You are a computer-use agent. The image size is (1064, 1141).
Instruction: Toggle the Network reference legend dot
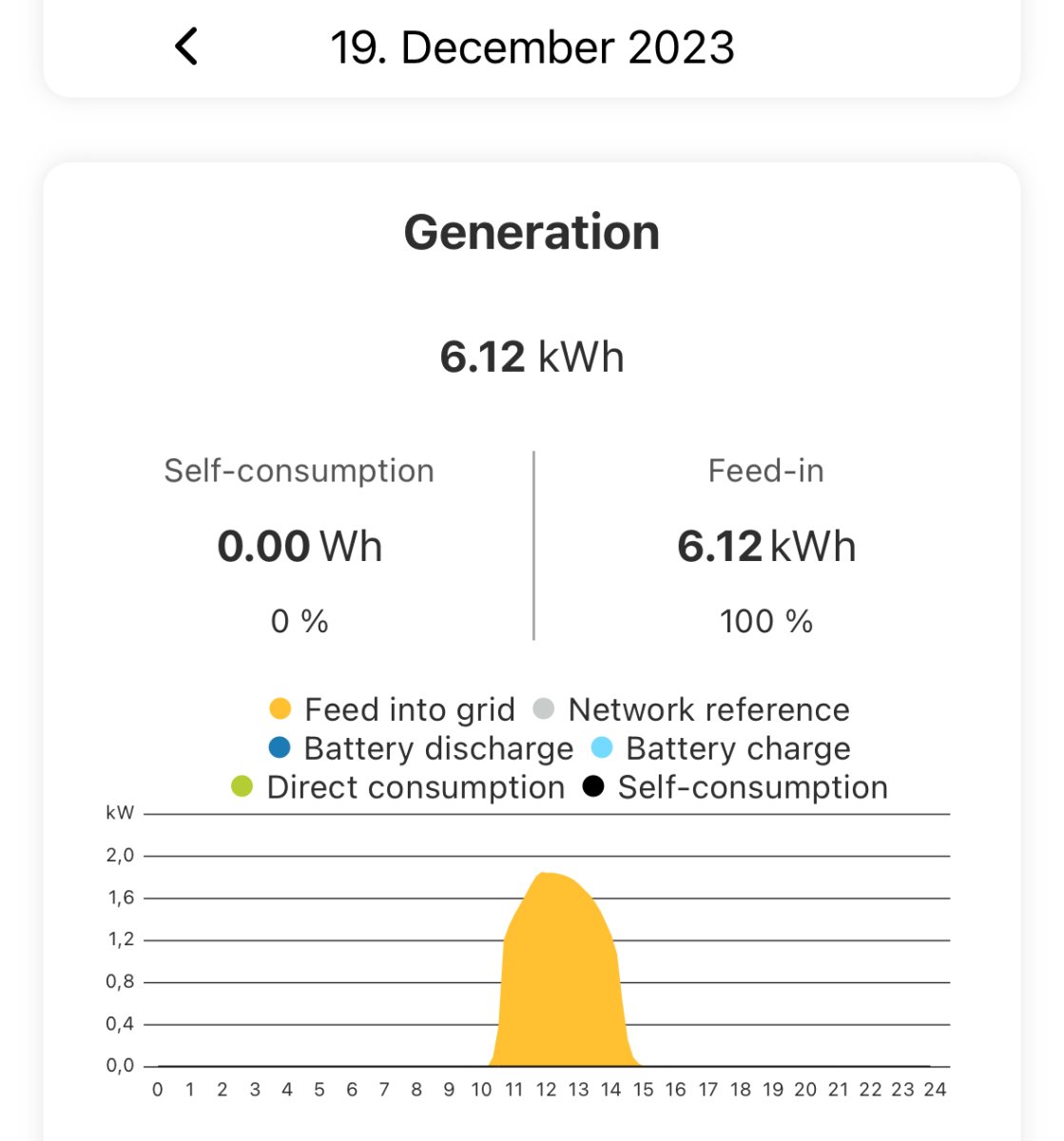544,709
